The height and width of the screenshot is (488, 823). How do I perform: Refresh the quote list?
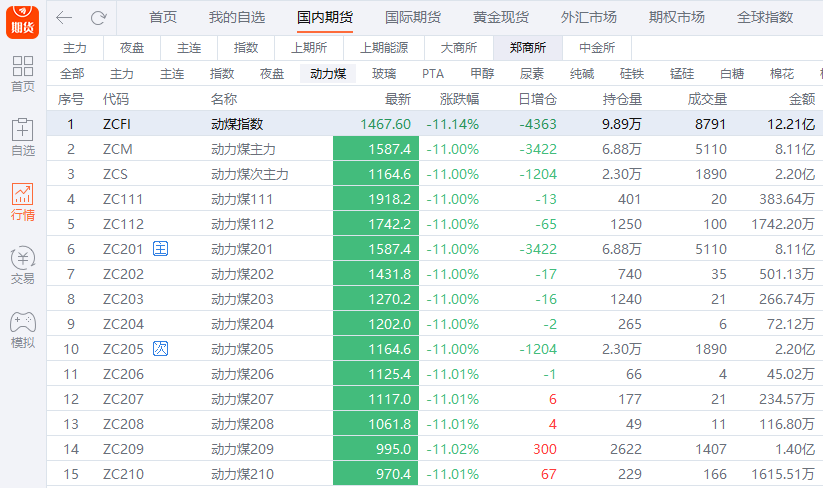98,18
